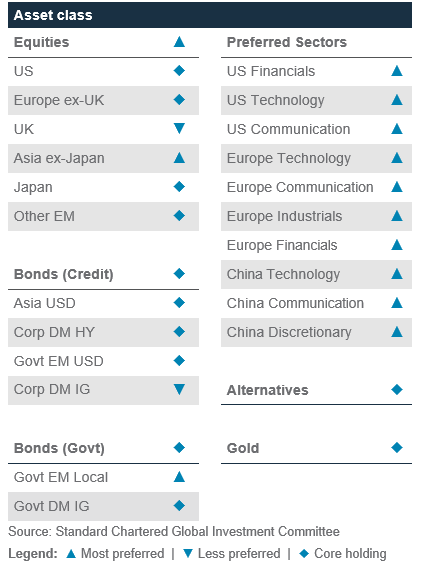Select the Asset class header bar
This screenshot has height=566, width=424.
pyautogui.click(x=210, y=15)
